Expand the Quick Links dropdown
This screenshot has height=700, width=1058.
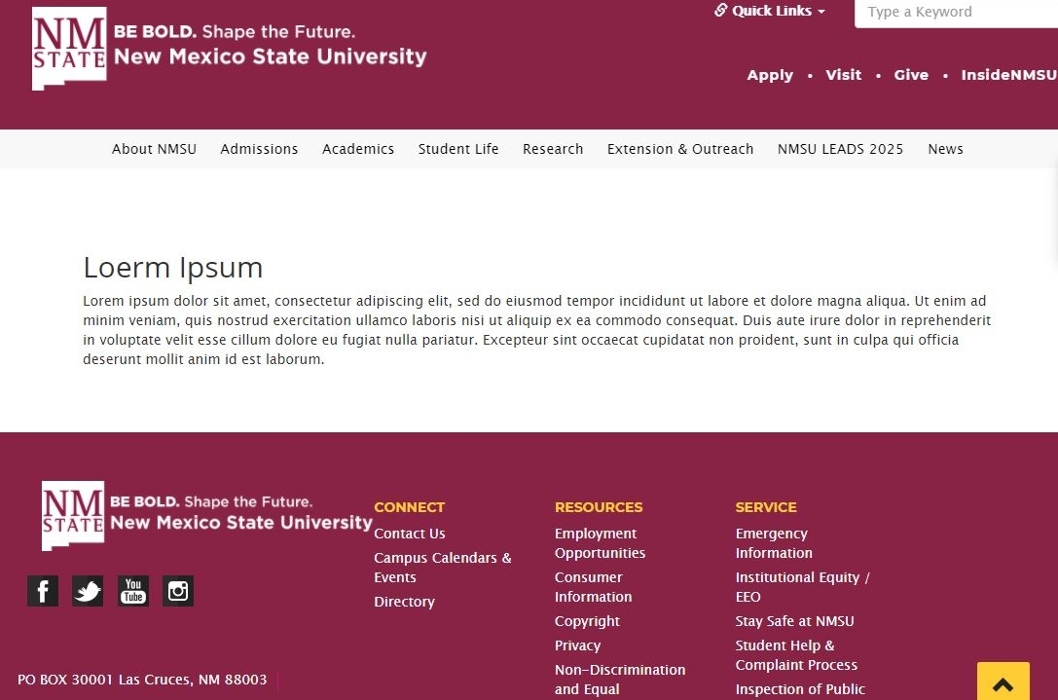pos(770,11)
